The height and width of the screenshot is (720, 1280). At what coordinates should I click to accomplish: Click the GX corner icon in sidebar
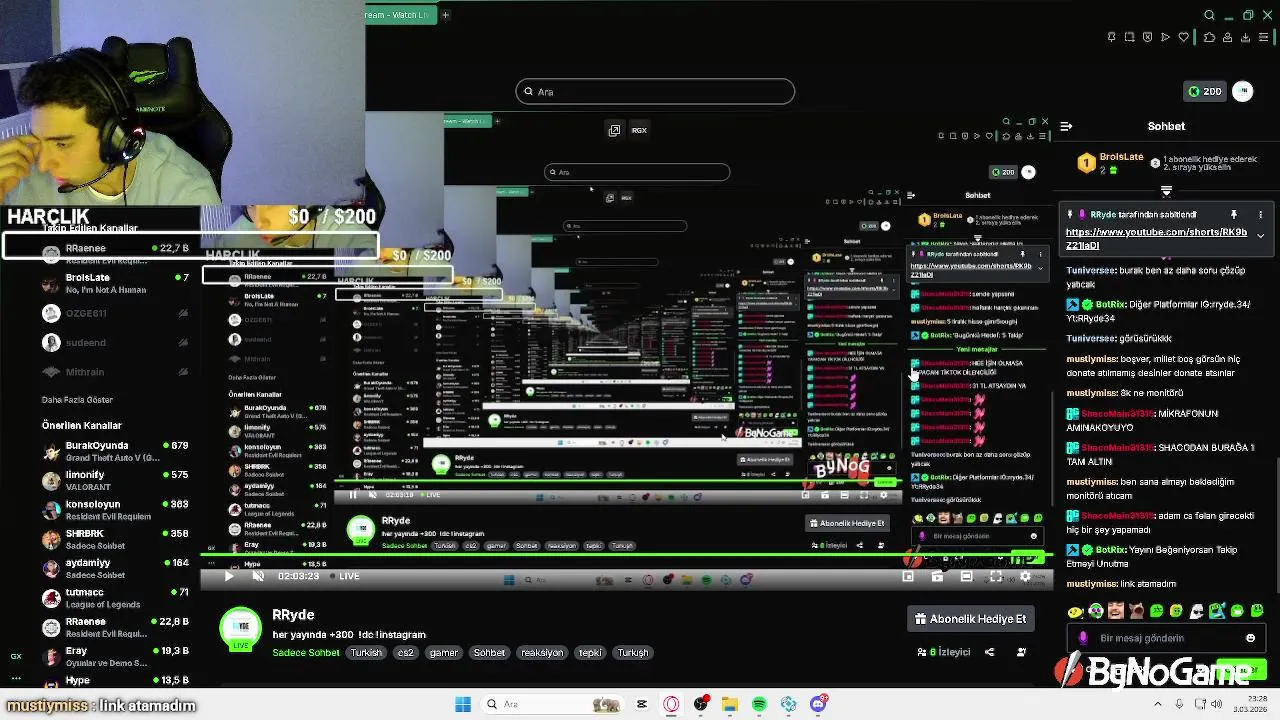tap(16, 656)
